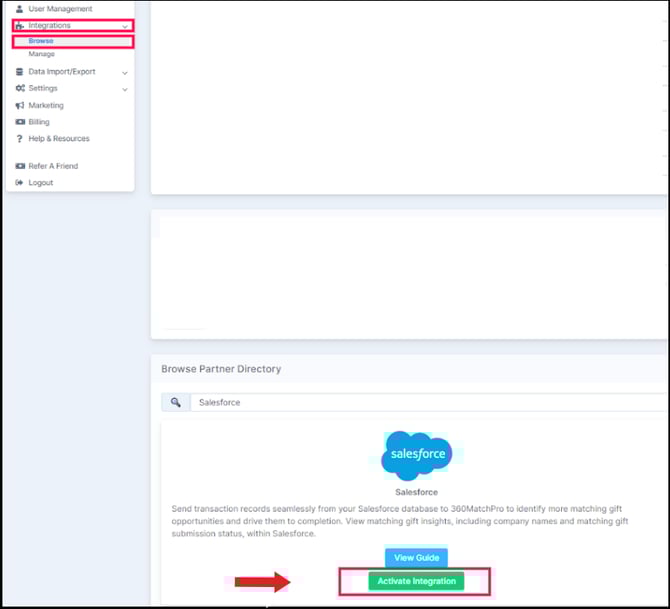Screen dimensions: 670x609
Task: Click the Help & Resources question mark icon
Action: point(19,139)
